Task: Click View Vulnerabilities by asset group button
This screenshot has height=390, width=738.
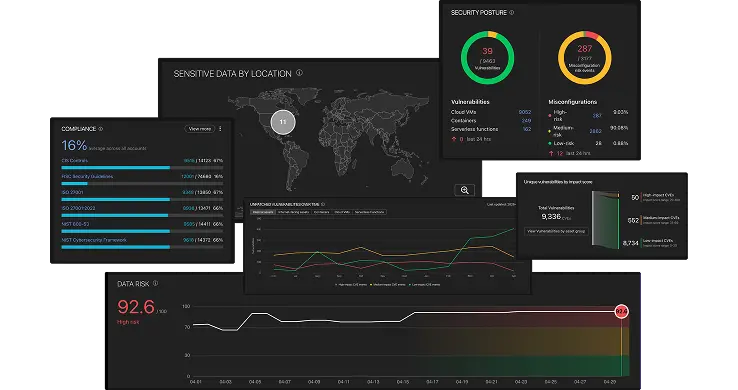Action: pyautogui.click(x=556, y=231)
